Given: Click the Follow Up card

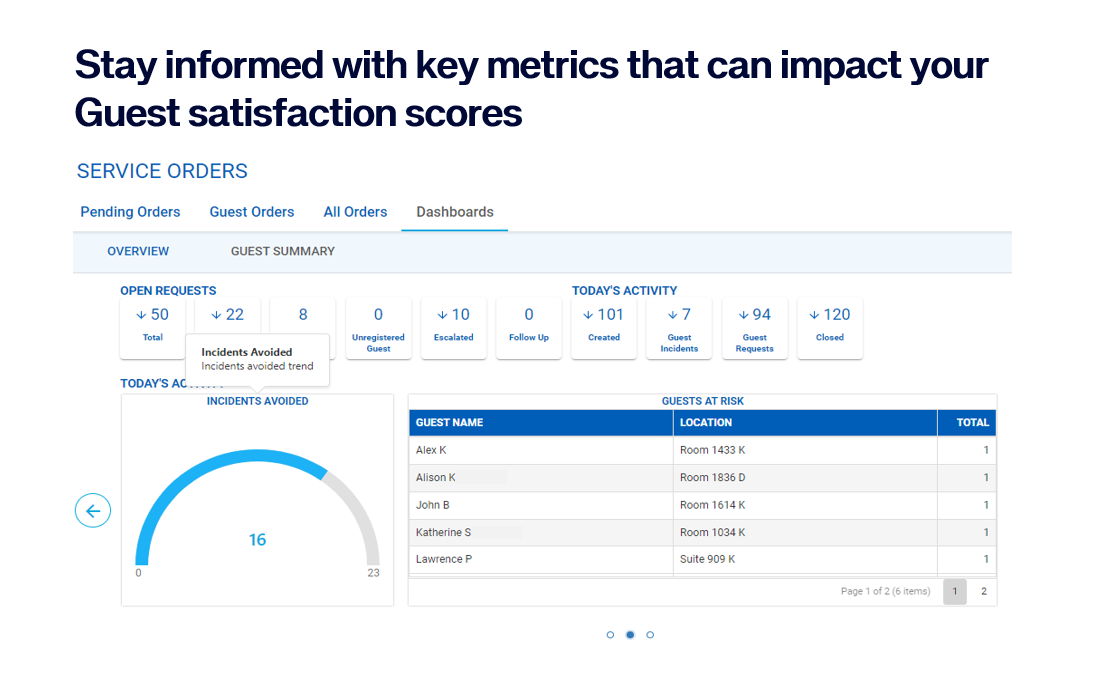Looking at the screenshot, I should [529, 328].
